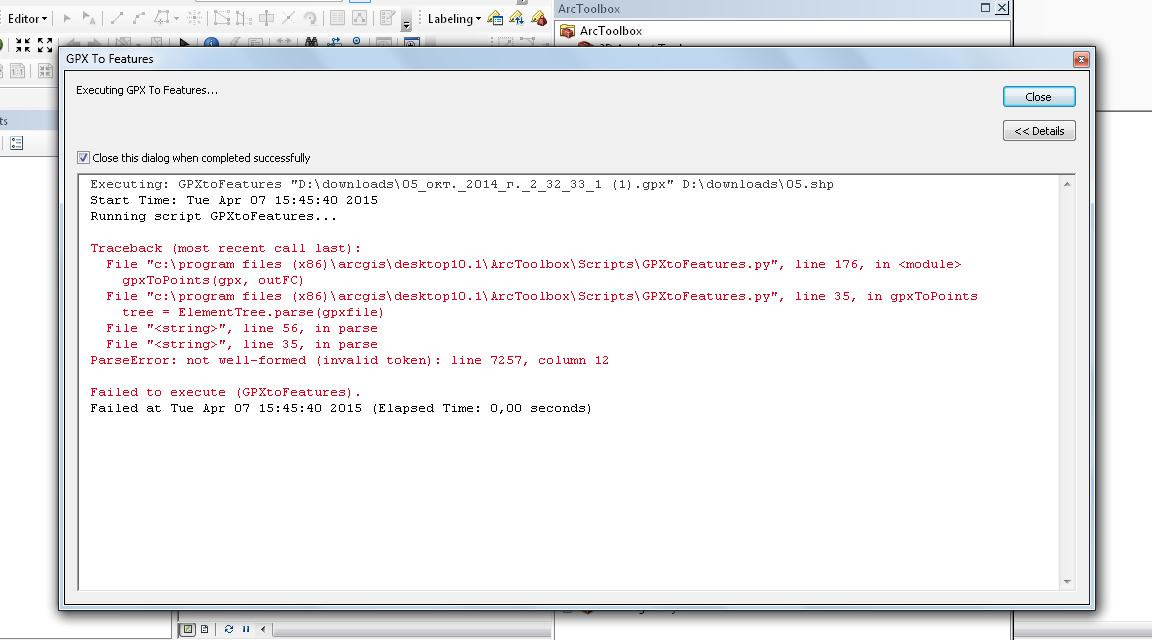Collapse details with the Details button
1152x640 pixels.
pos(1039,131)
